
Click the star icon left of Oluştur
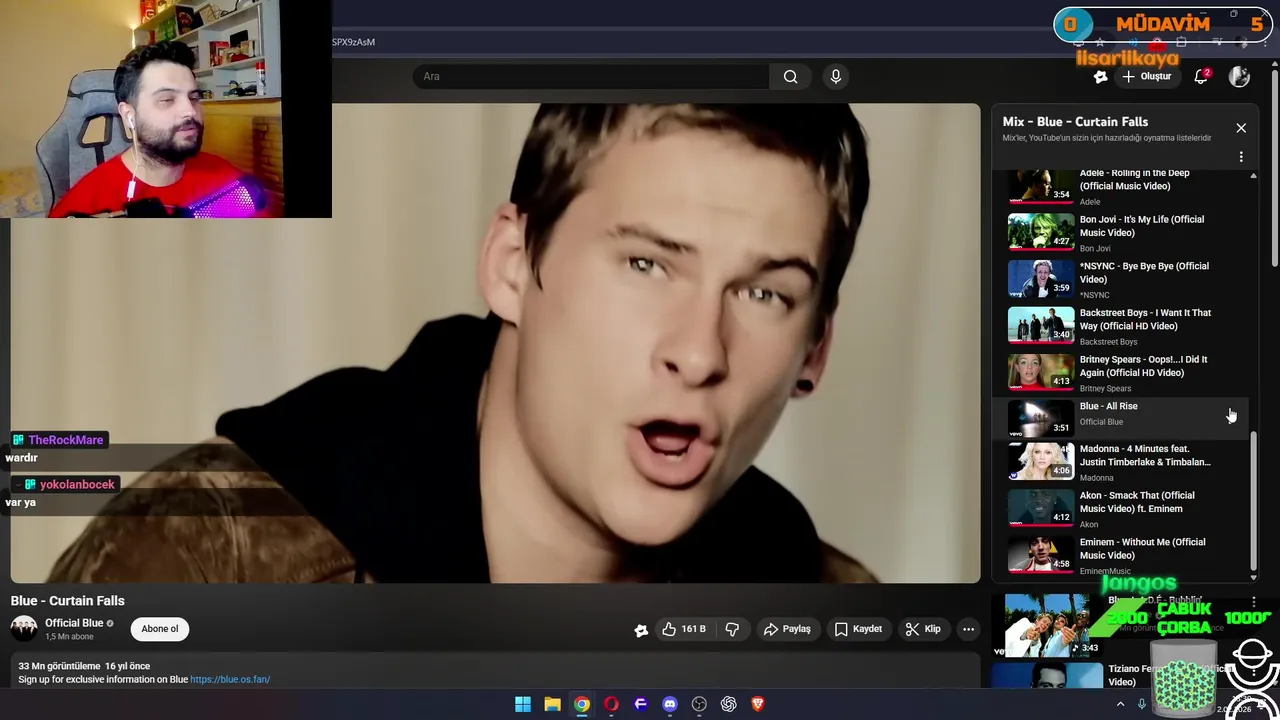[x=1100, y=76]
